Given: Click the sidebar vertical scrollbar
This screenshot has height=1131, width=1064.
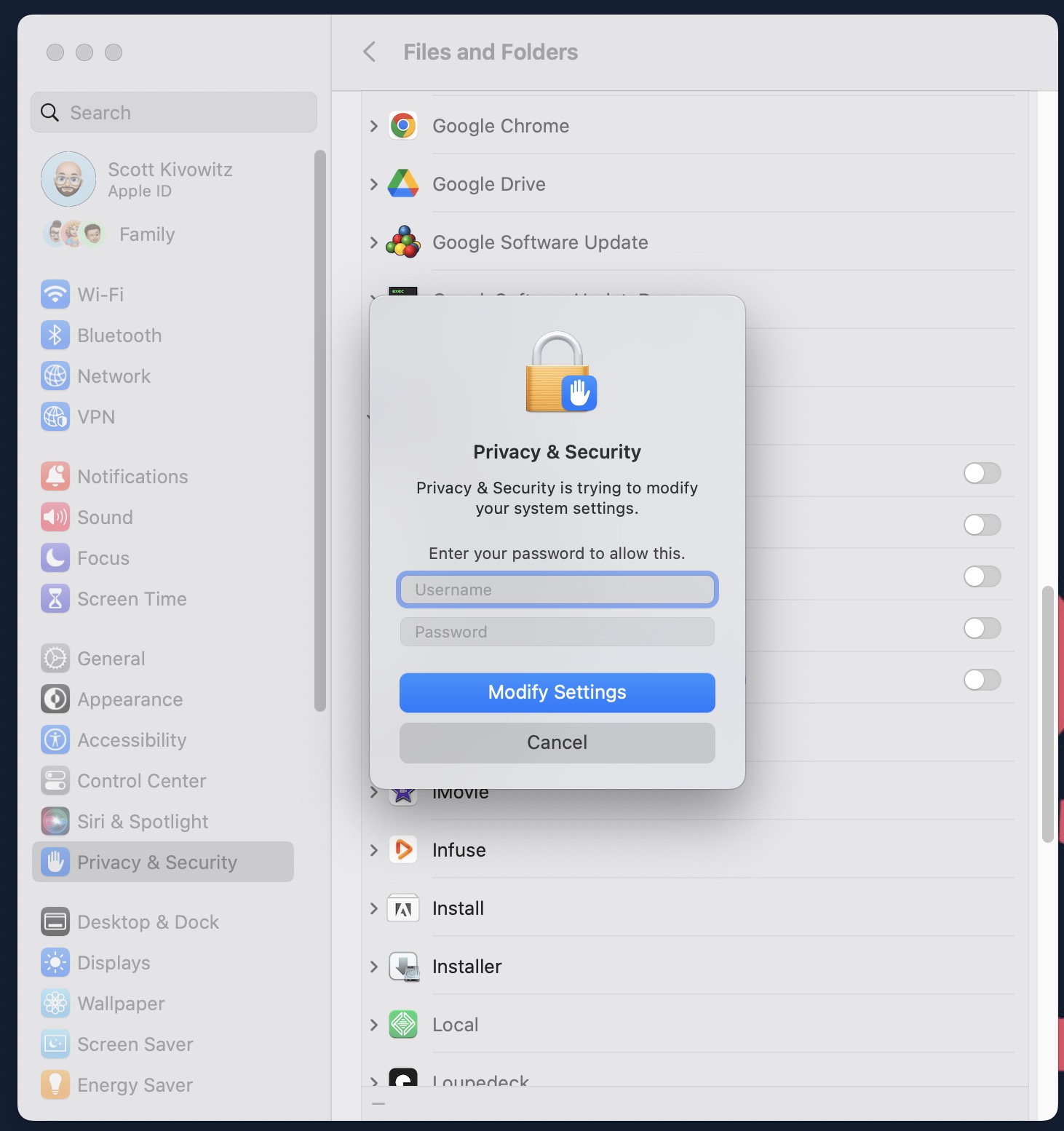Looking at the screenshot, I should [x=319, y=429].
